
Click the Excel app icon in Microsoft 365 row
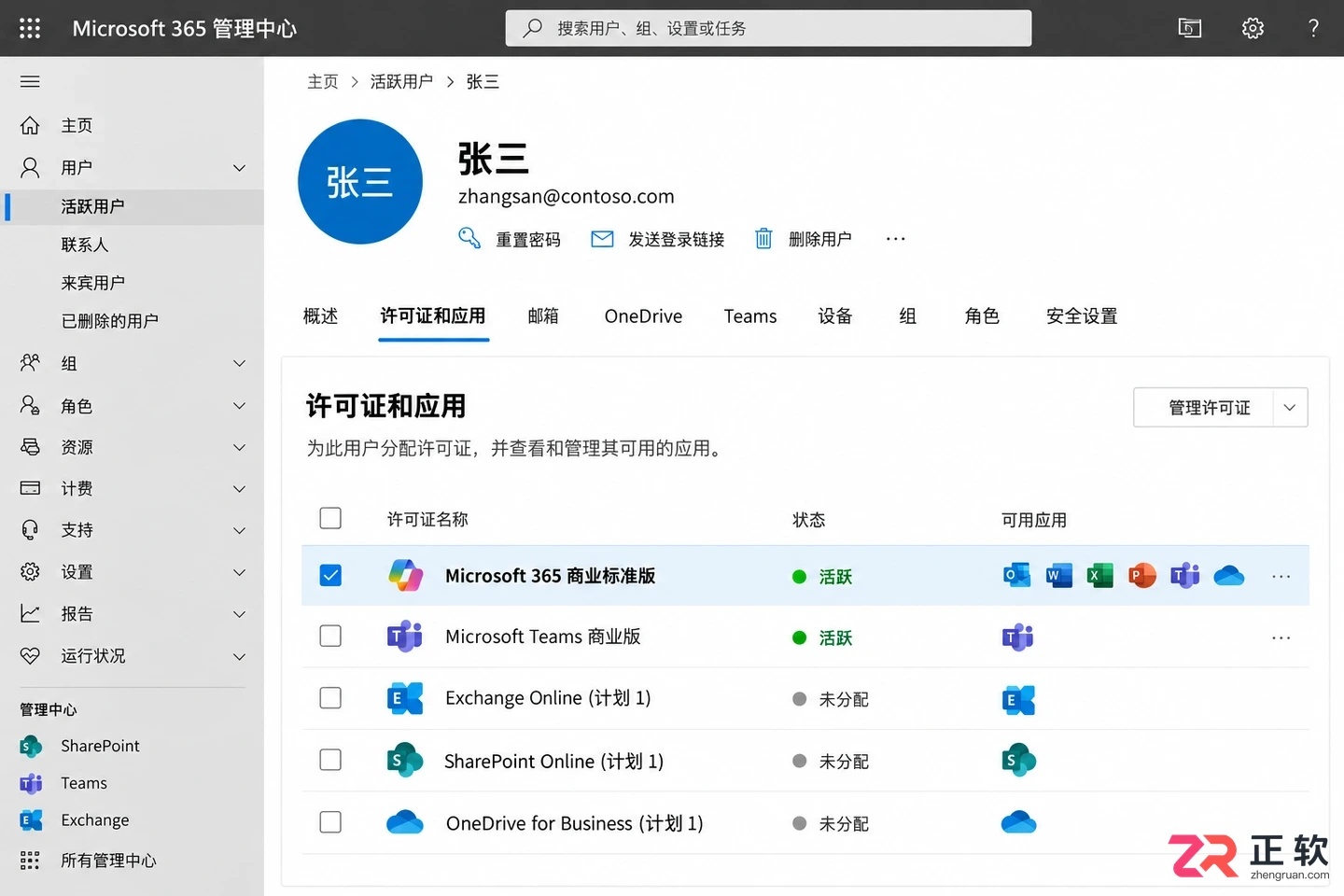(1099, 575)
